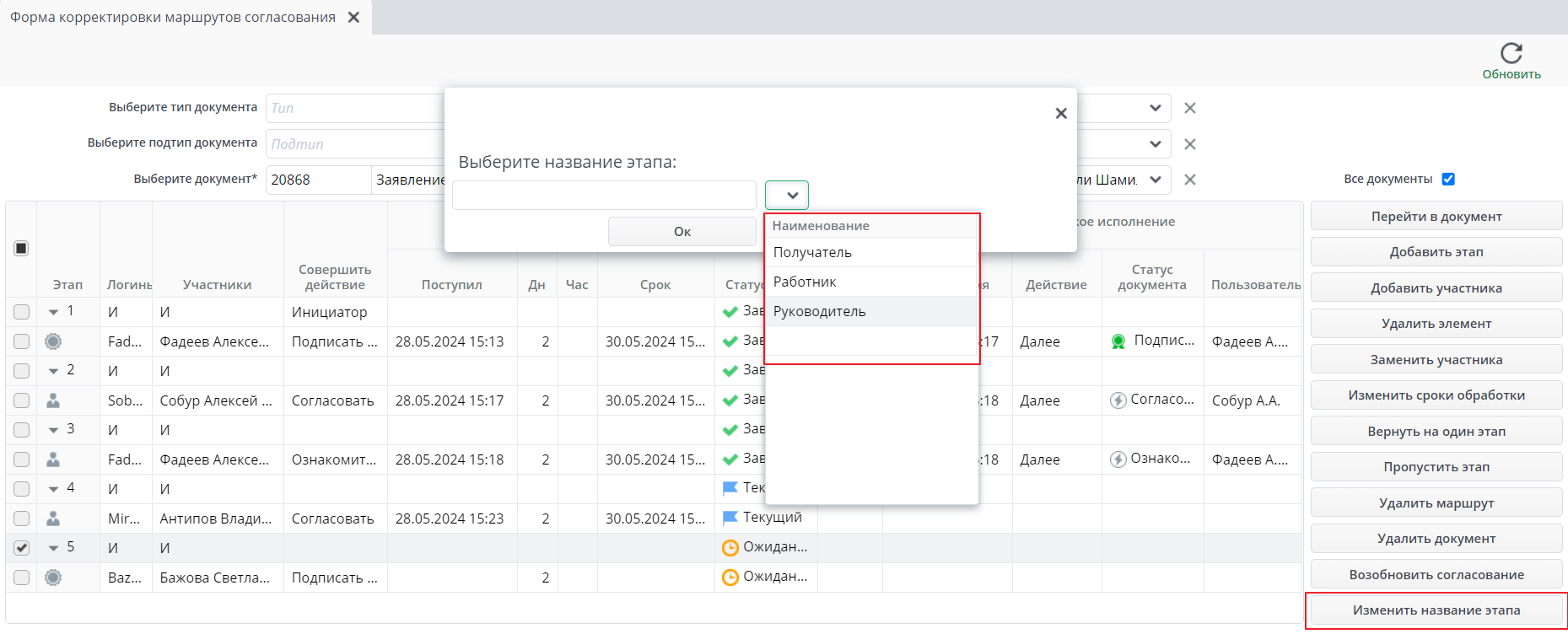Click green Подпис... document status icon

pos(1118,341)
